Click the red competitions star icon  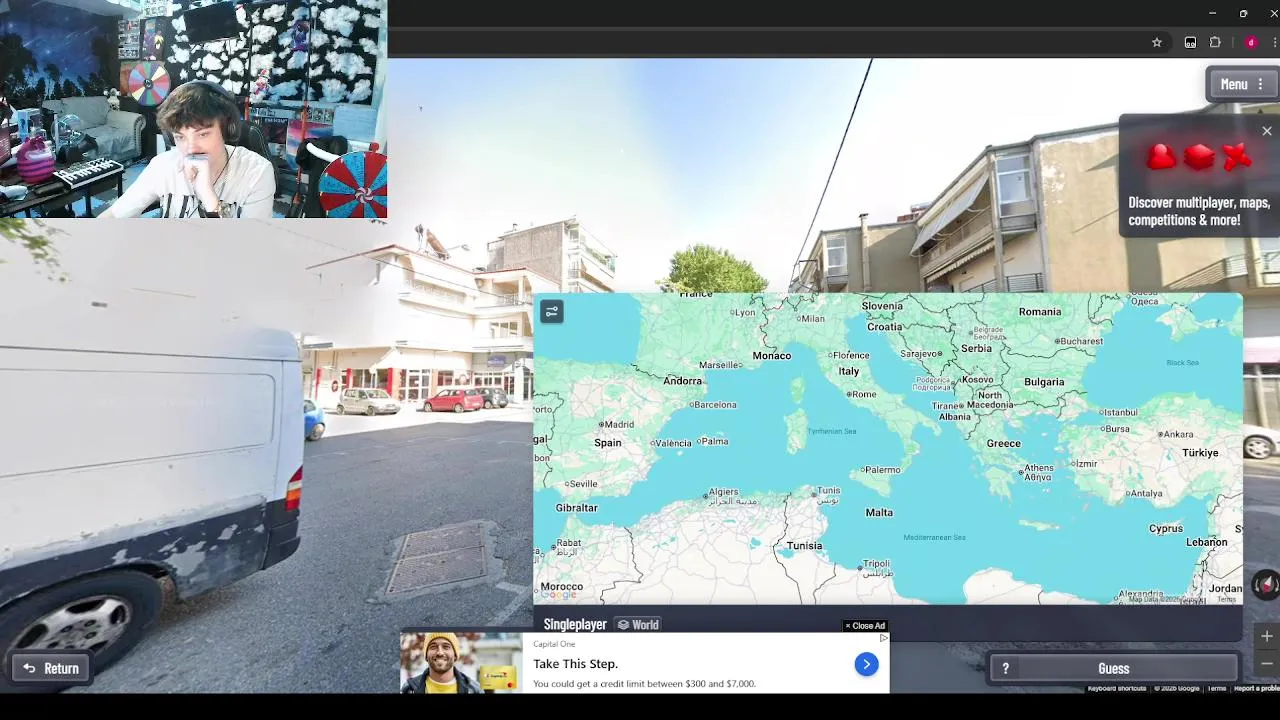(x=1237, y=157)
